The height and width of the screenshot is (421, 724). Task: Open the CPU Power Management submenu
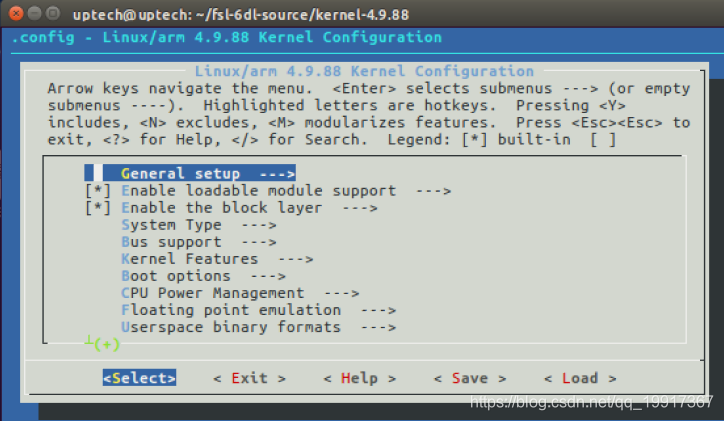(x=240, y=293)
